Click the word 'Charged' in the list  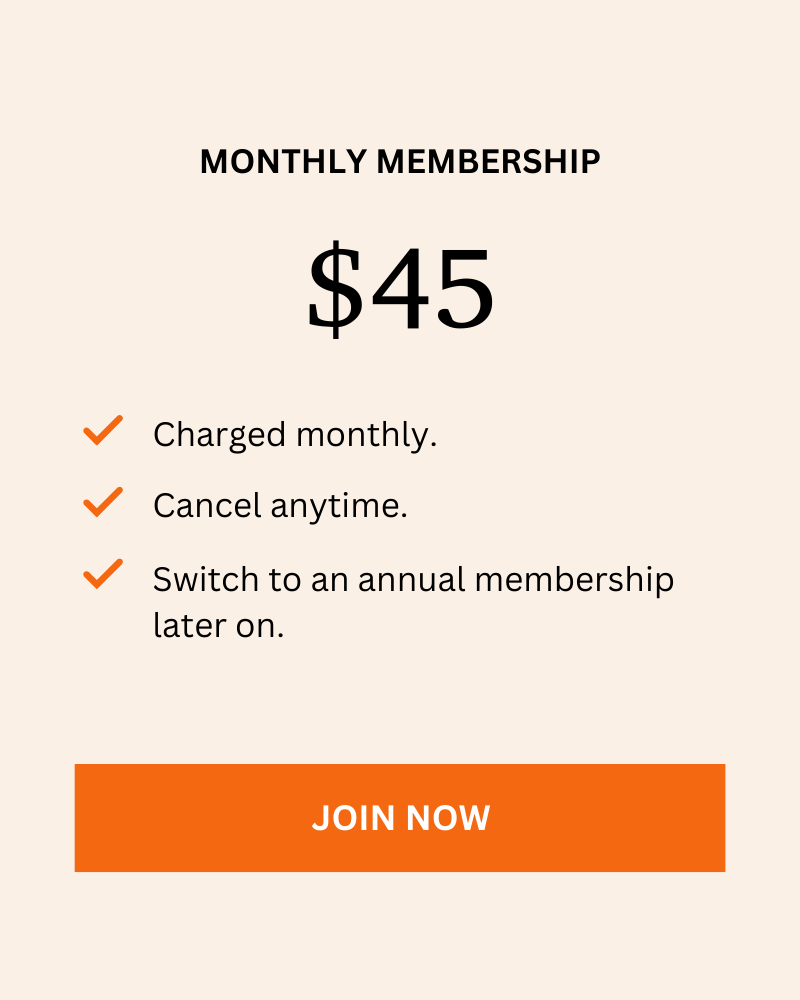coord(219,437)
